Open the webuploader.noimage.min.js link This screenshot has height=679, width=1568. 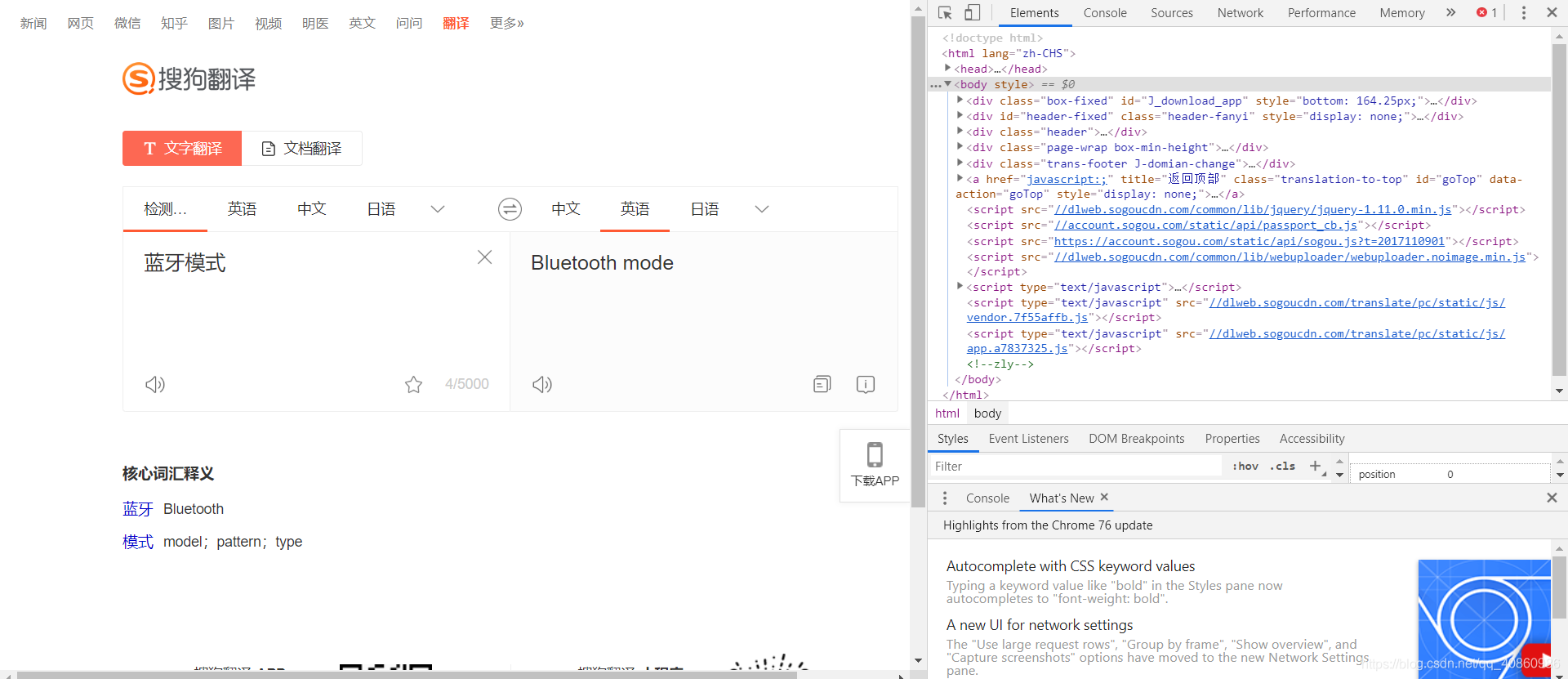coord(1290,257)
